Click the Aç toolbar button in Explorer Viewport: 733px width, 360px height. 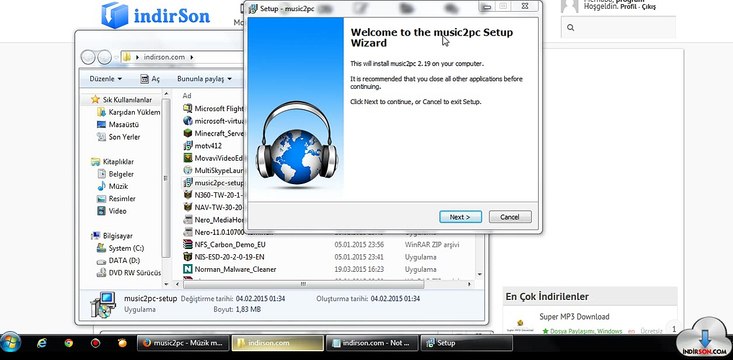coord(150,79)
